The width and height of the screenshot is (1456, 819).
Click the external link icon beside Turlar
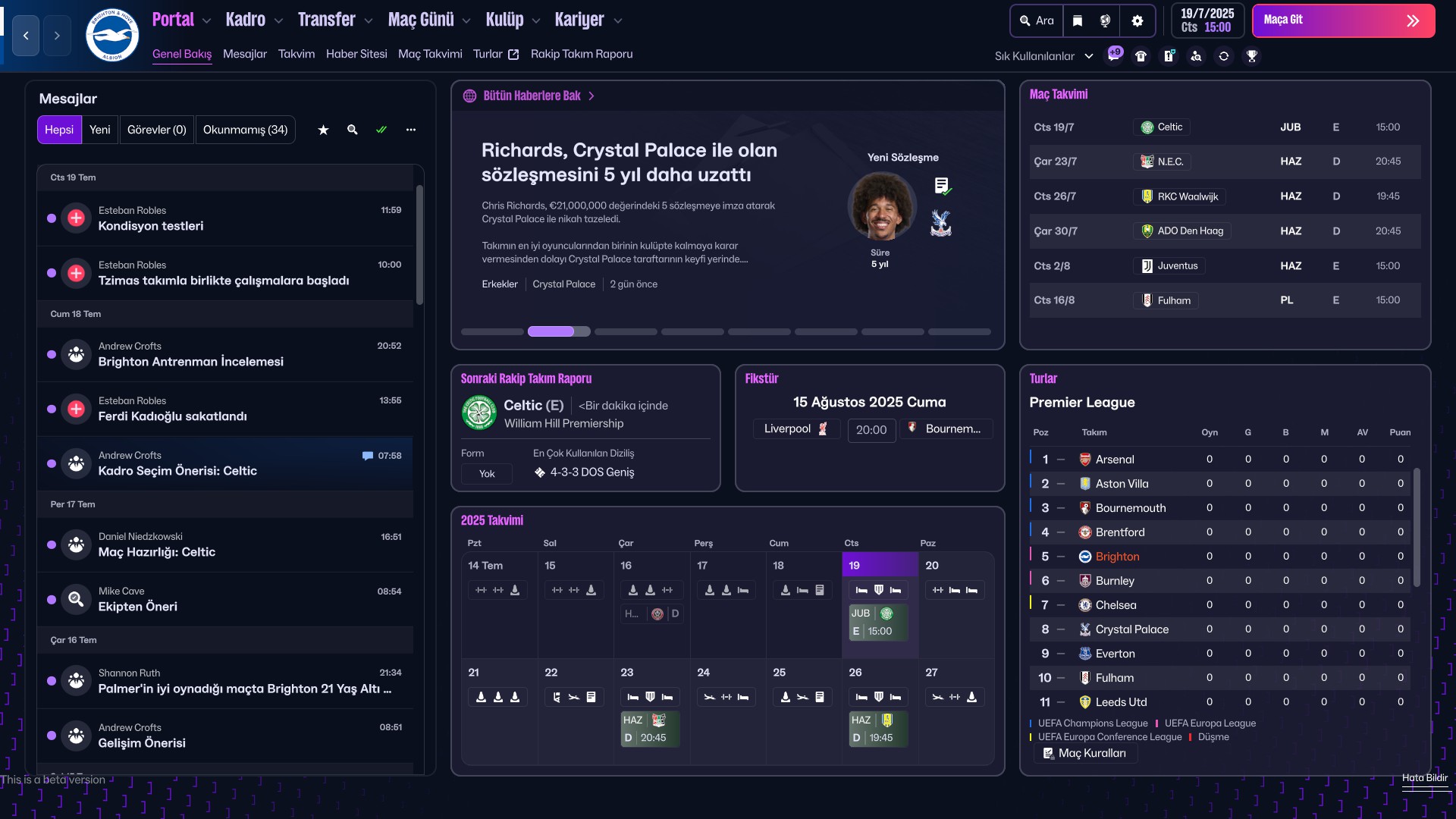click(513, 55)
